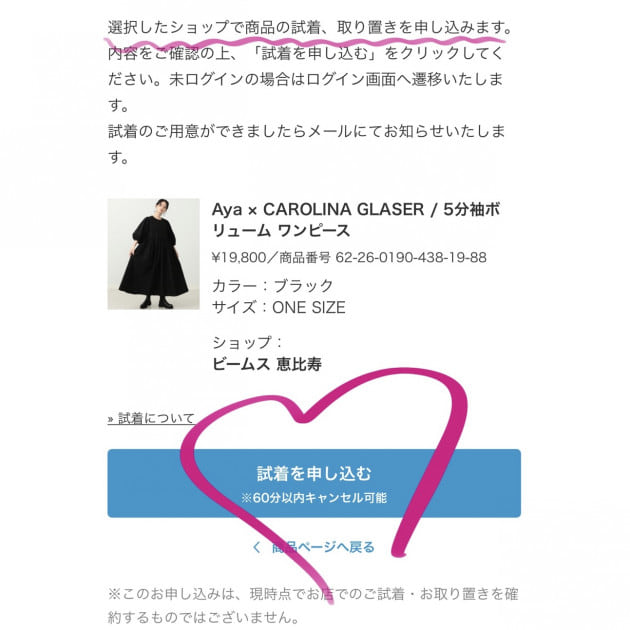Click the ショップ: label
The width and height of the screenshot is (630, 630).
(247, 343)
